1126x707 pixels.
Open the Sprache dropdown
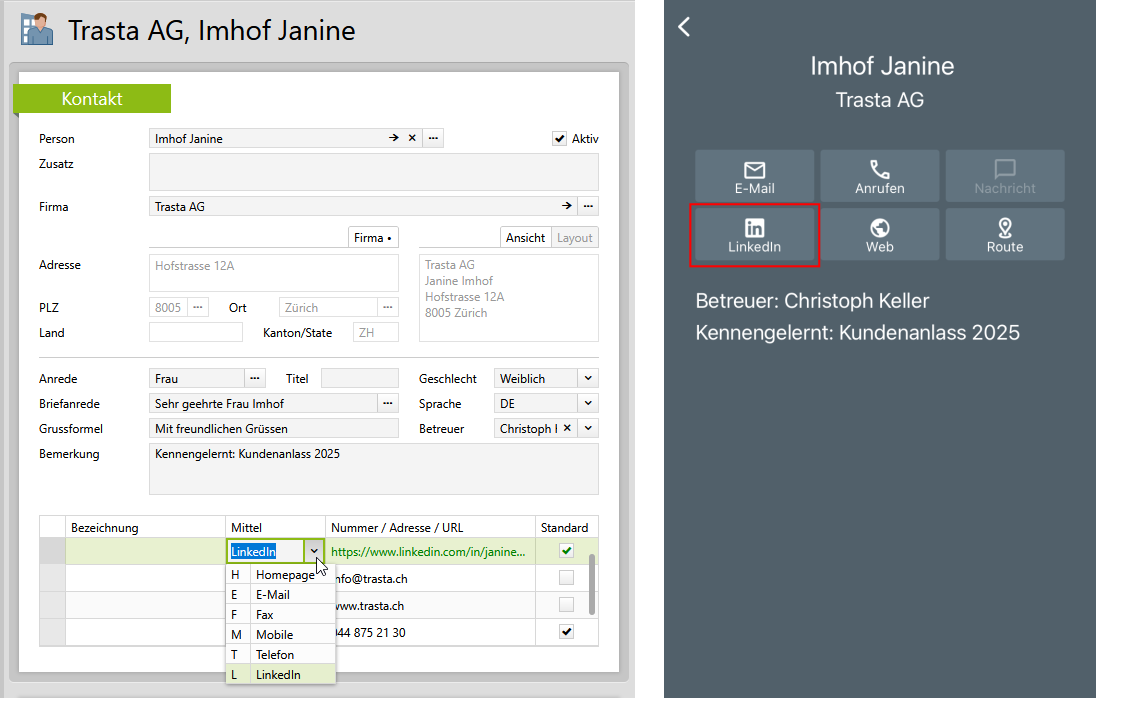[588, 404]
